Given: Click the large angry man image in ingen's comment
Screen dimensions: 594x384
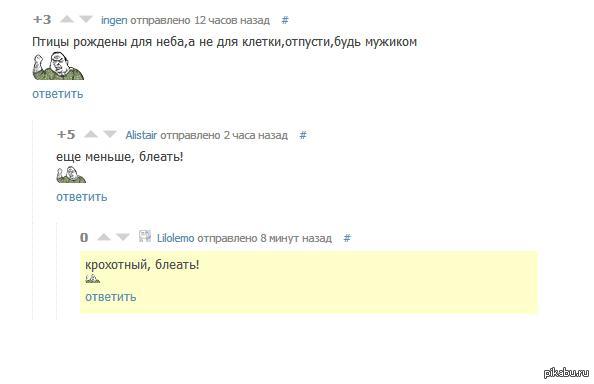Looking at the screenshot, I should (58, 66).
